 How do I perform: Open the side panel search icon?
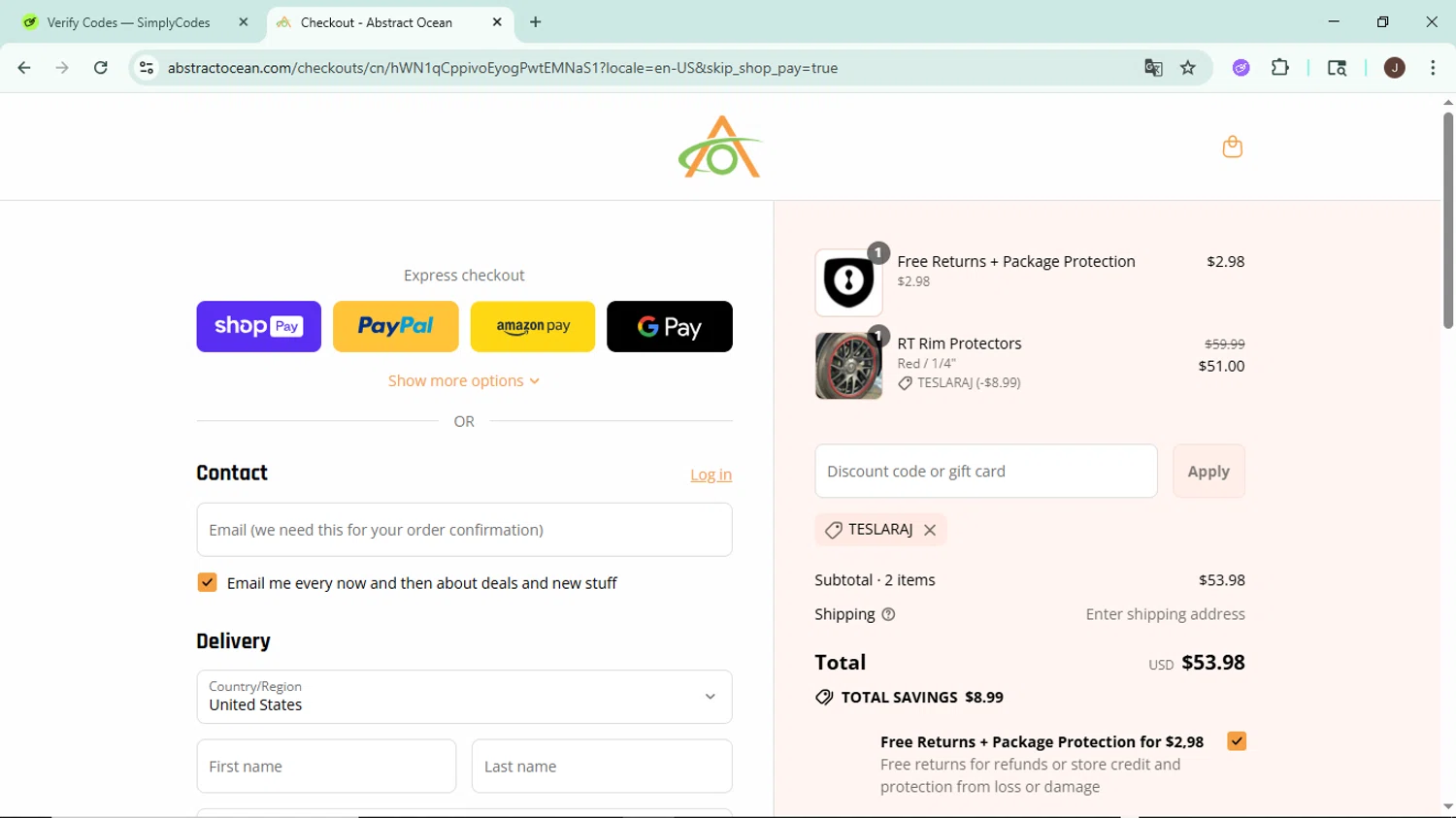[x=1337, y=68]
